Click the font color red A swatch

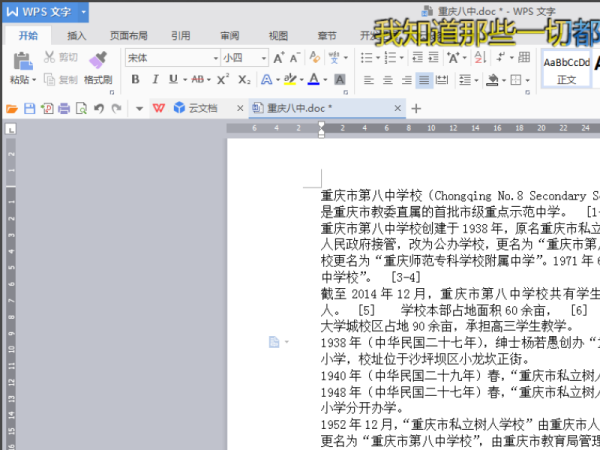313,79
